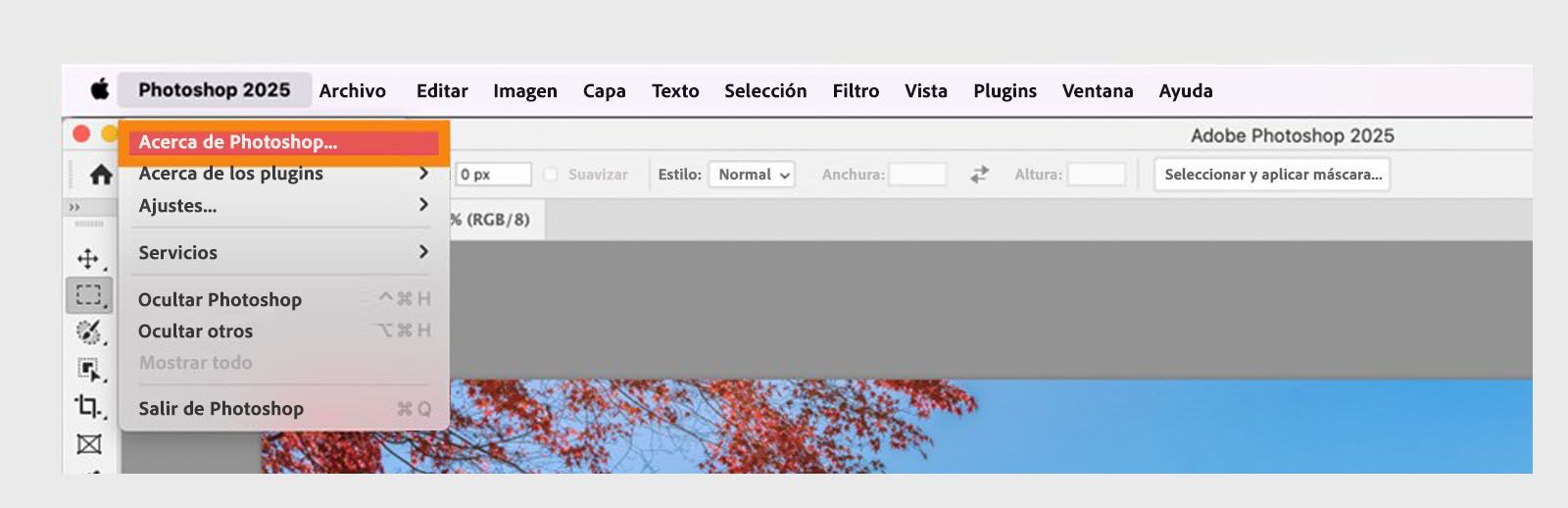
Task: Open the Editar menu
Action: [x=442, y=90]
